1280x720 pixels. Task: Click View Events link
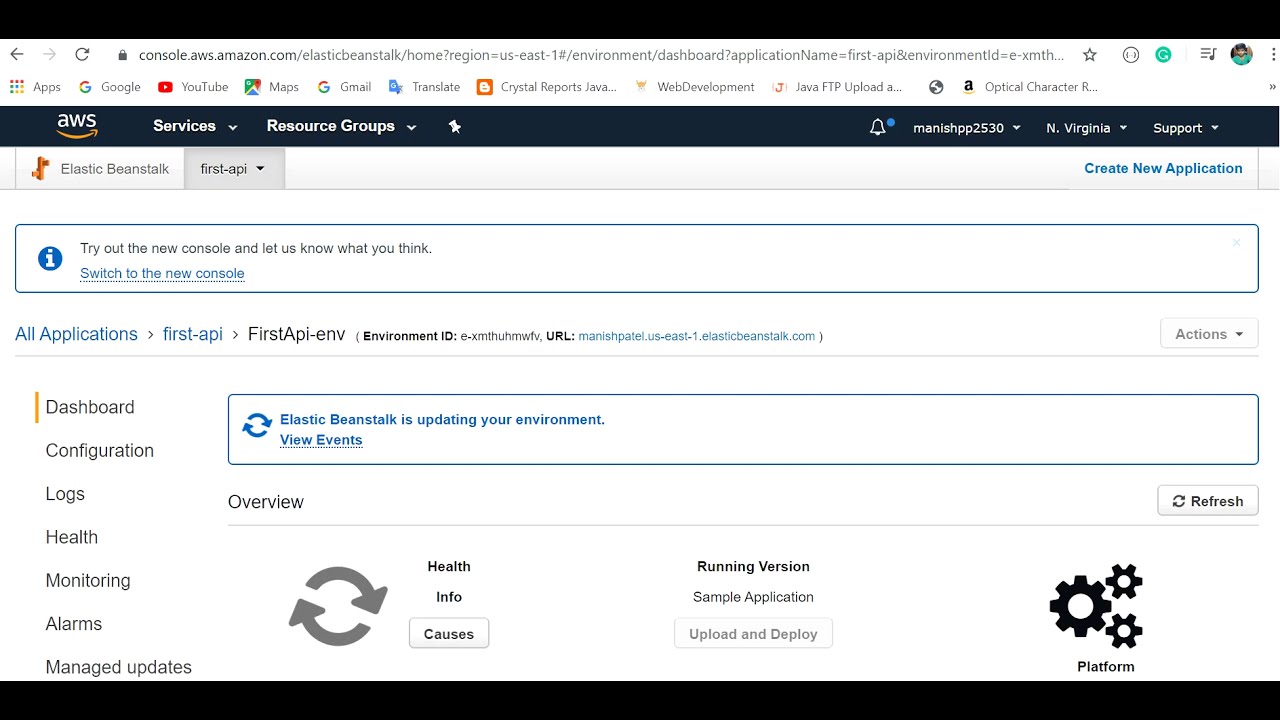321,440
